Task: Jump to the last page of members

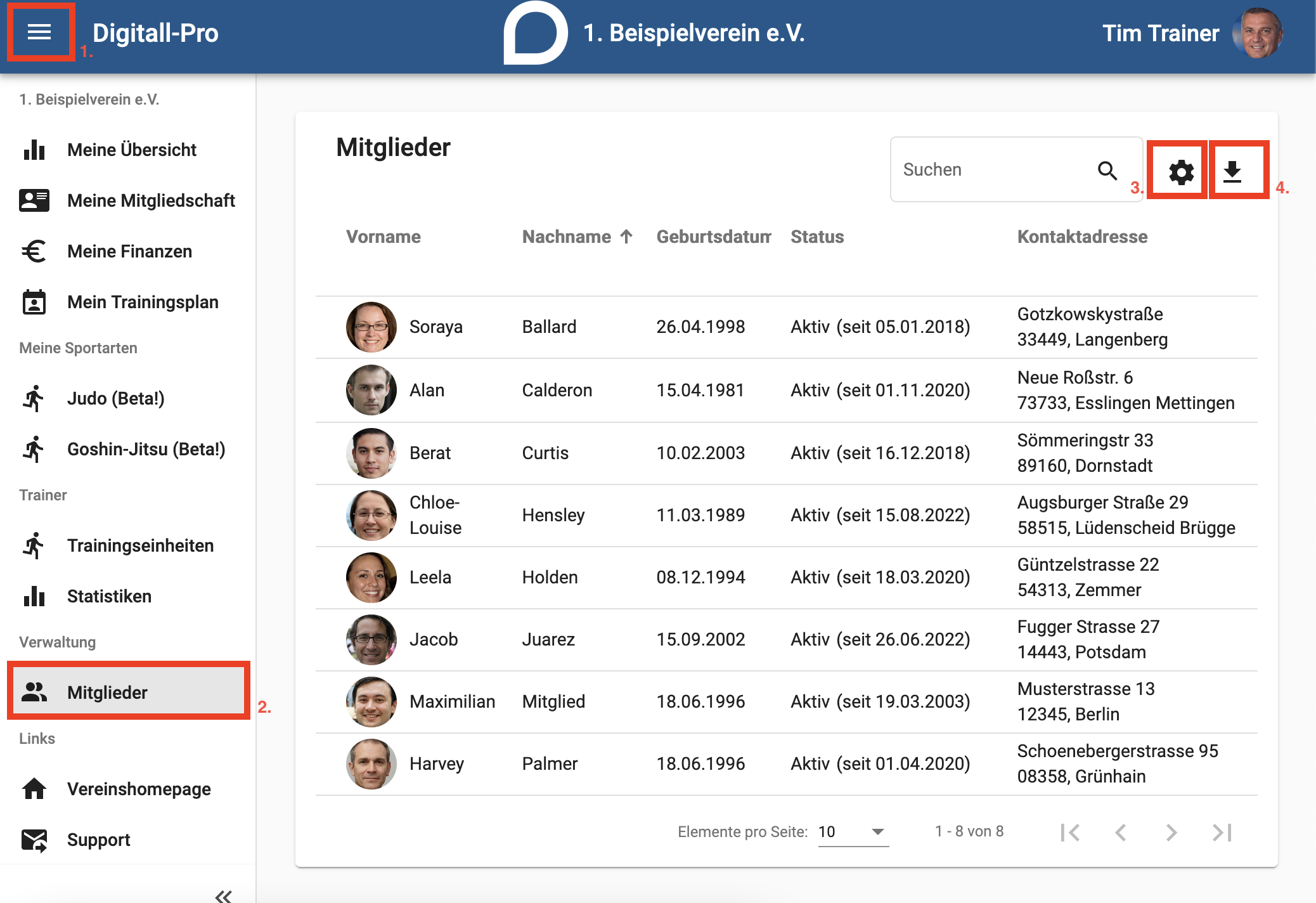Action: coord(1222,832)
